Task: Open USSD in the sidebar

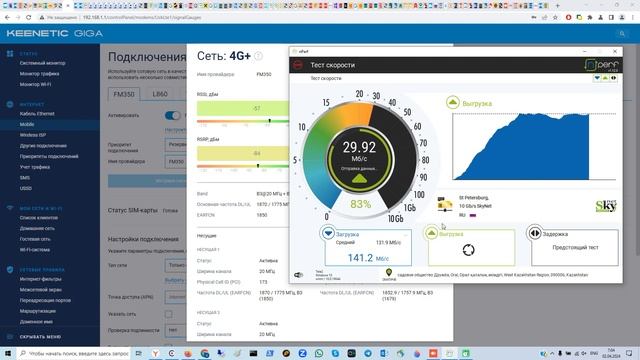Action: pyautogui.click(x=26, y=188)
